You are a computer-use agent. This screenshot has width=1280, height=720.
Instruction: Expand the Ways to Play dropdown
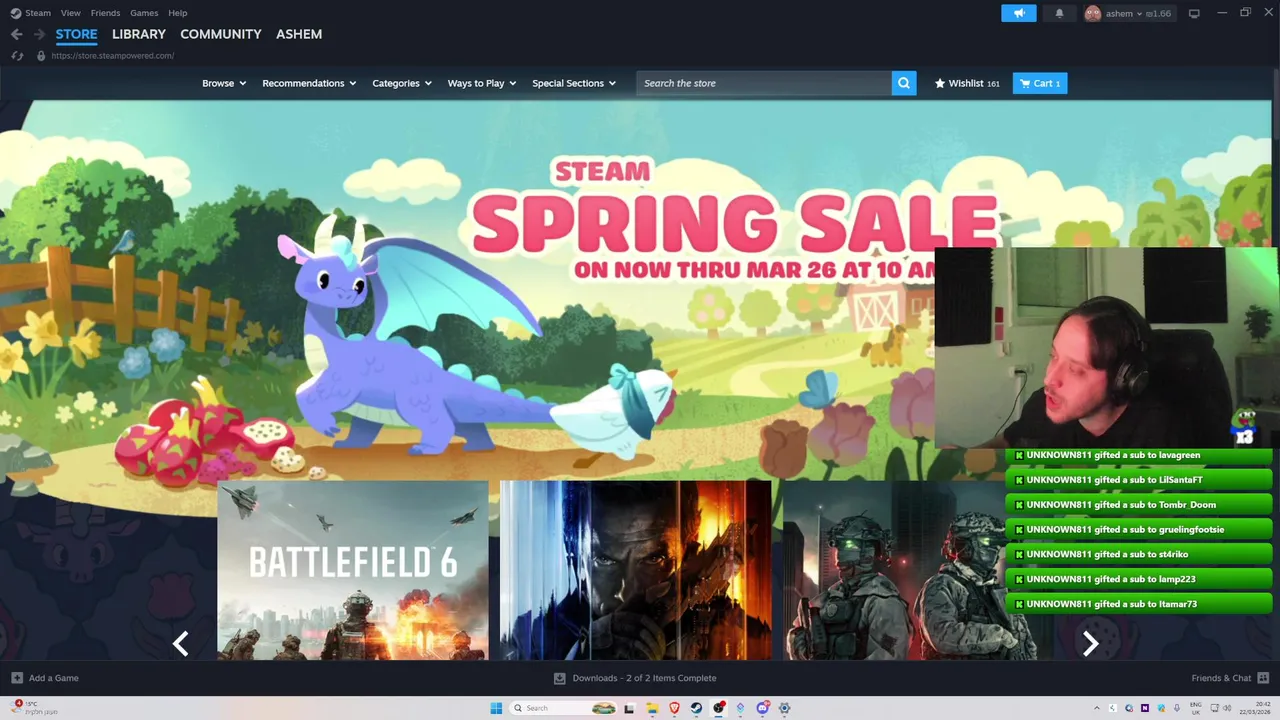coord(482,83)
